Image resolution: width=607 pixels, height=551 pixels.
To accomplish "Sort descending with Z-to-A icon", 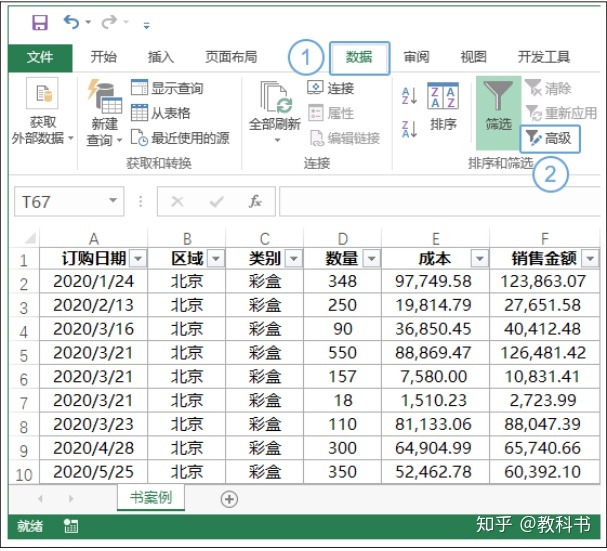I will click(409, 129).
